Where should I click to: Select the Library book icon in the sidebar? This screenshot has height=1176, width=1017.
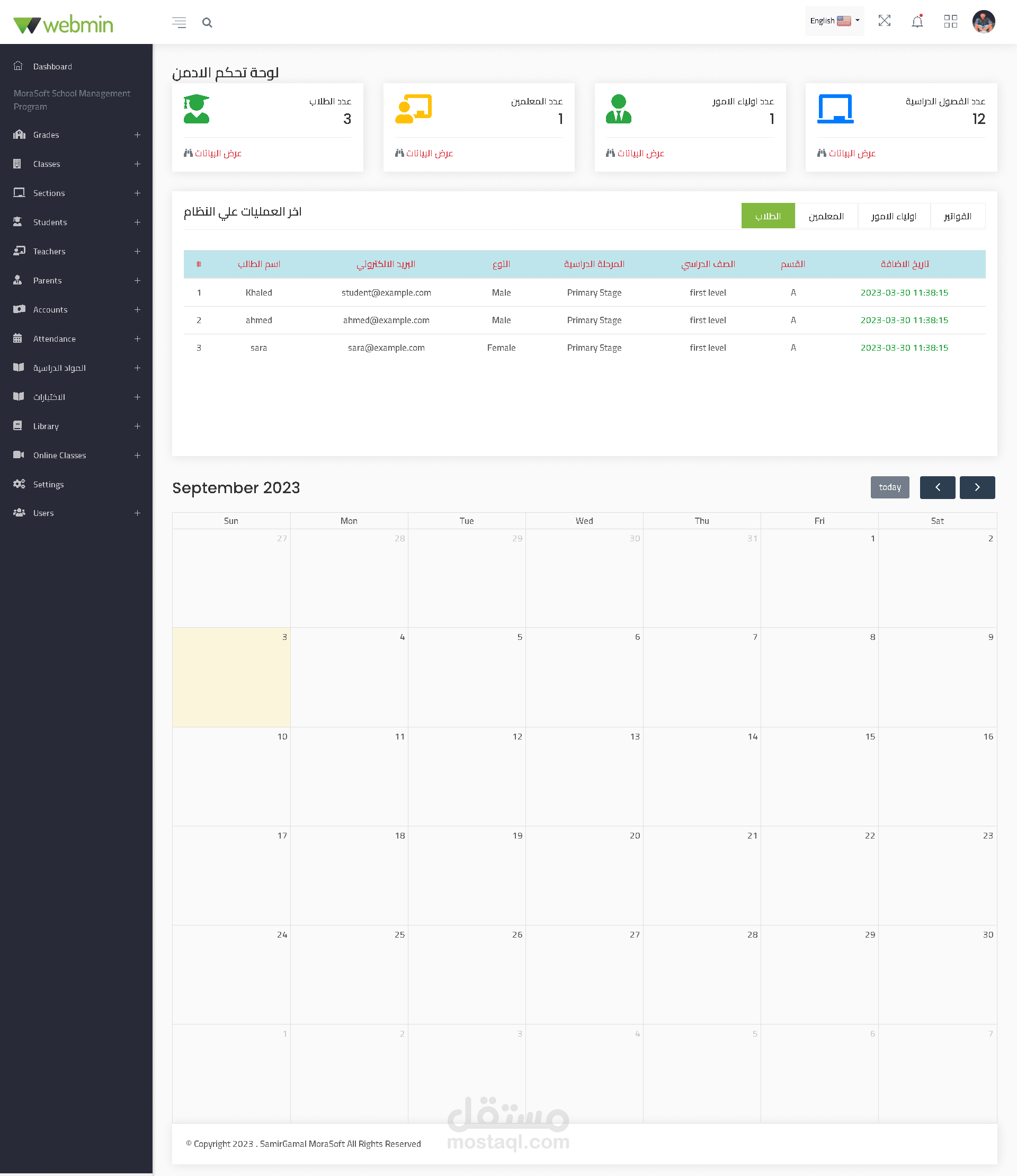click(17, 426)
